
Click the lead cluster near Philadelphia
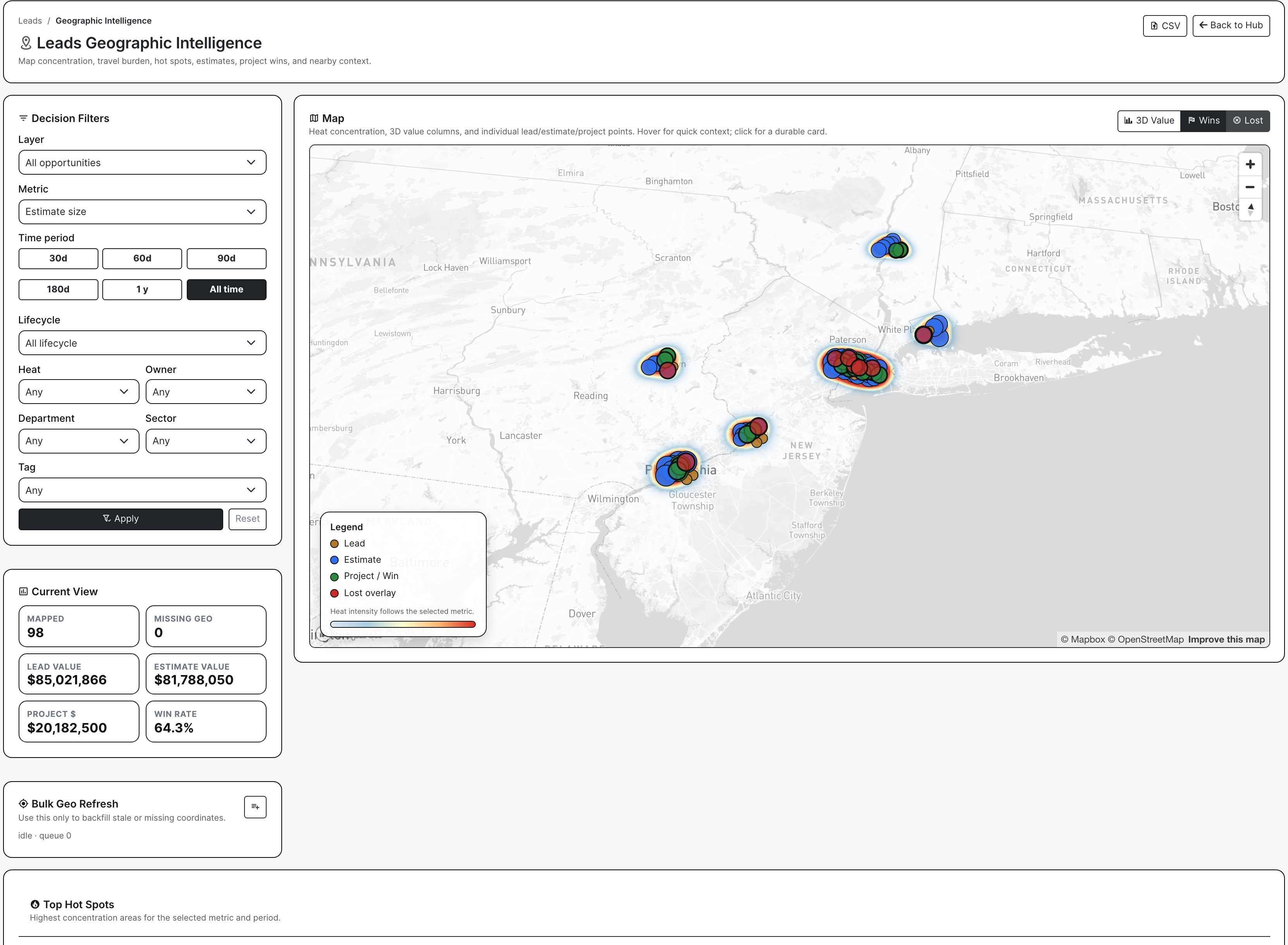(x=677, y=468)
